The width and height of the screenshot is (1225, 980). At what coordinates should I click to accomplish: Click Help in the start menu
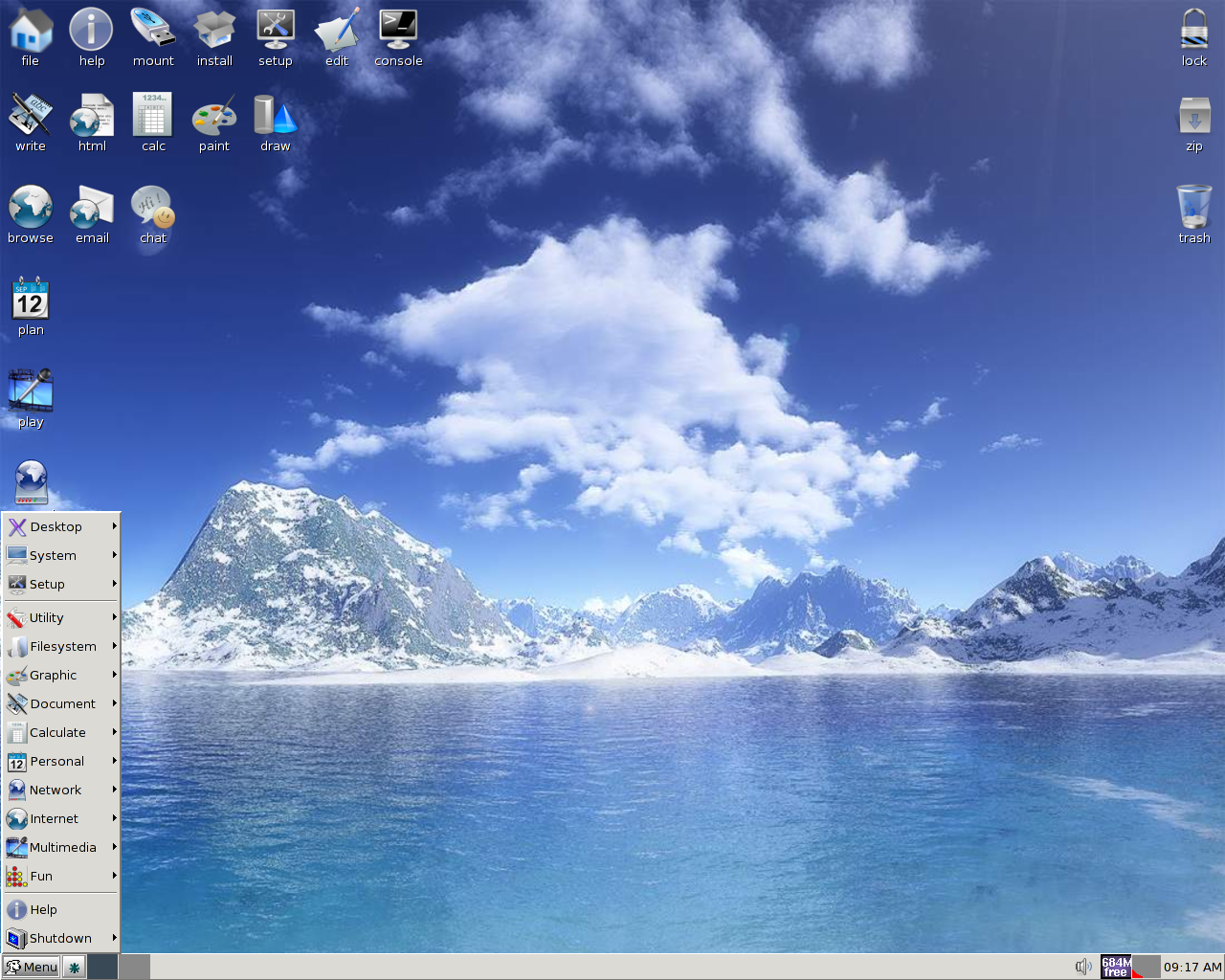(61, 909)
